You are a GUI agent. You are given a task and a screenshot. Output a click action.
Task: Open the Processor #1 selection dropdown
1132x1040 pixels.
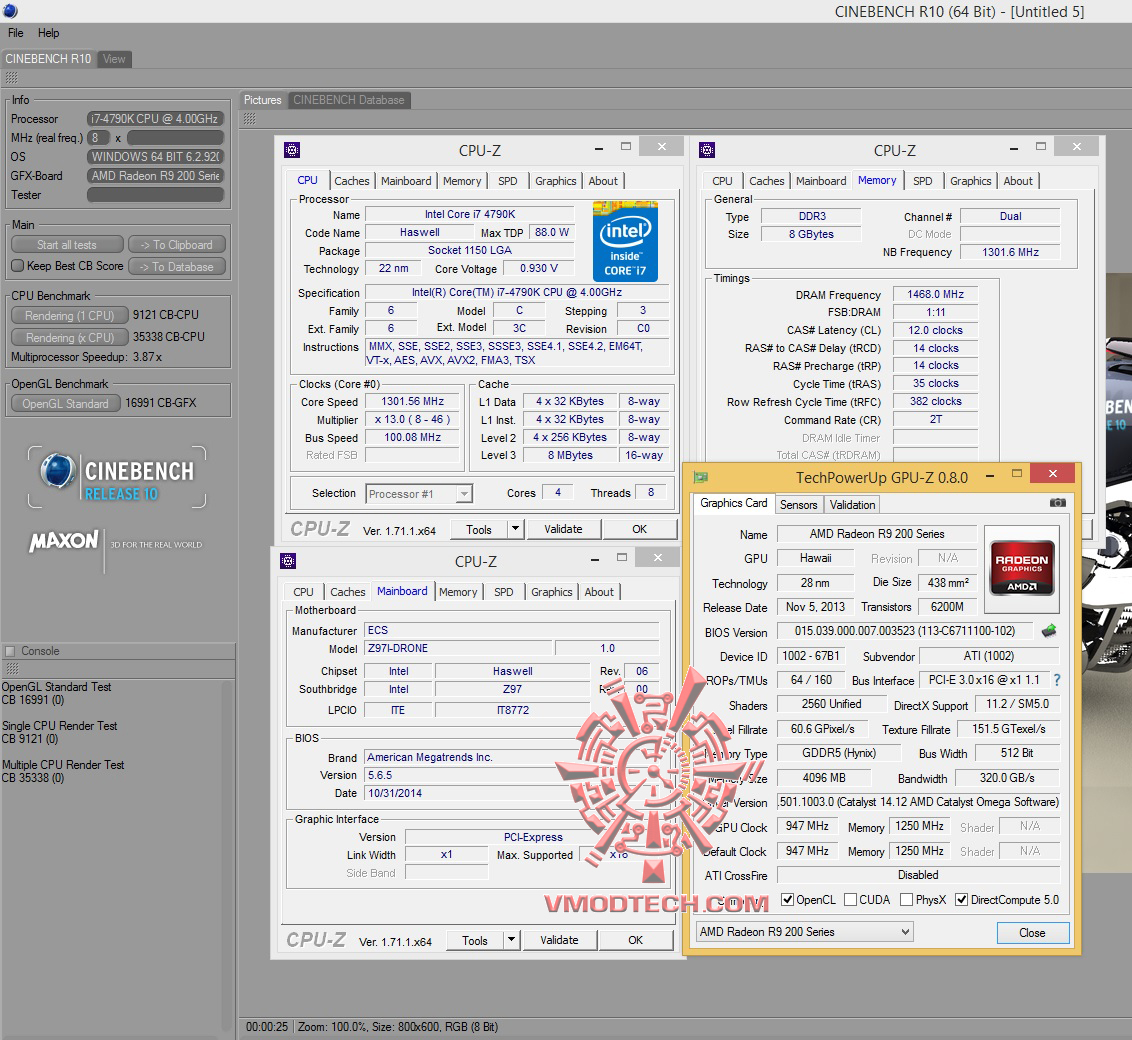point(419,493)
